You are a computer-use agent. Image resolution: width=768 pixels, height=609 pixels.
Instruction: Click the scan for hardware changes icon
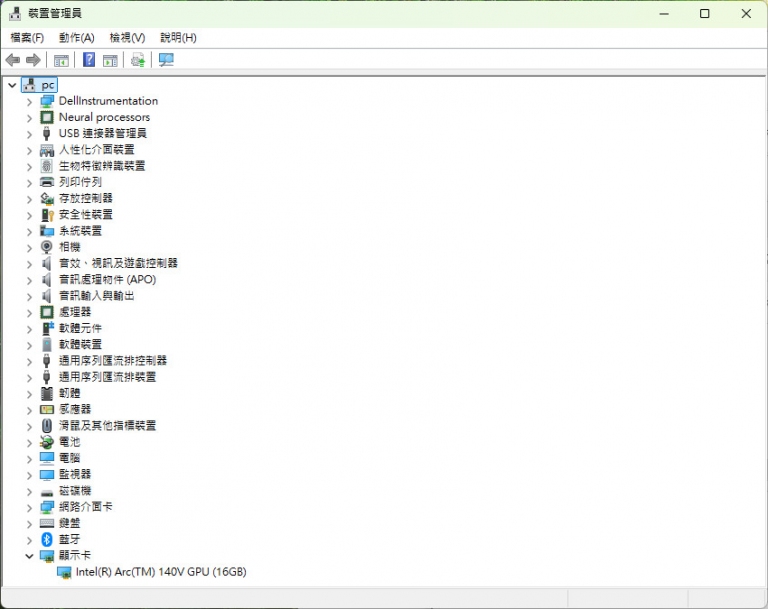click(166, 60)
